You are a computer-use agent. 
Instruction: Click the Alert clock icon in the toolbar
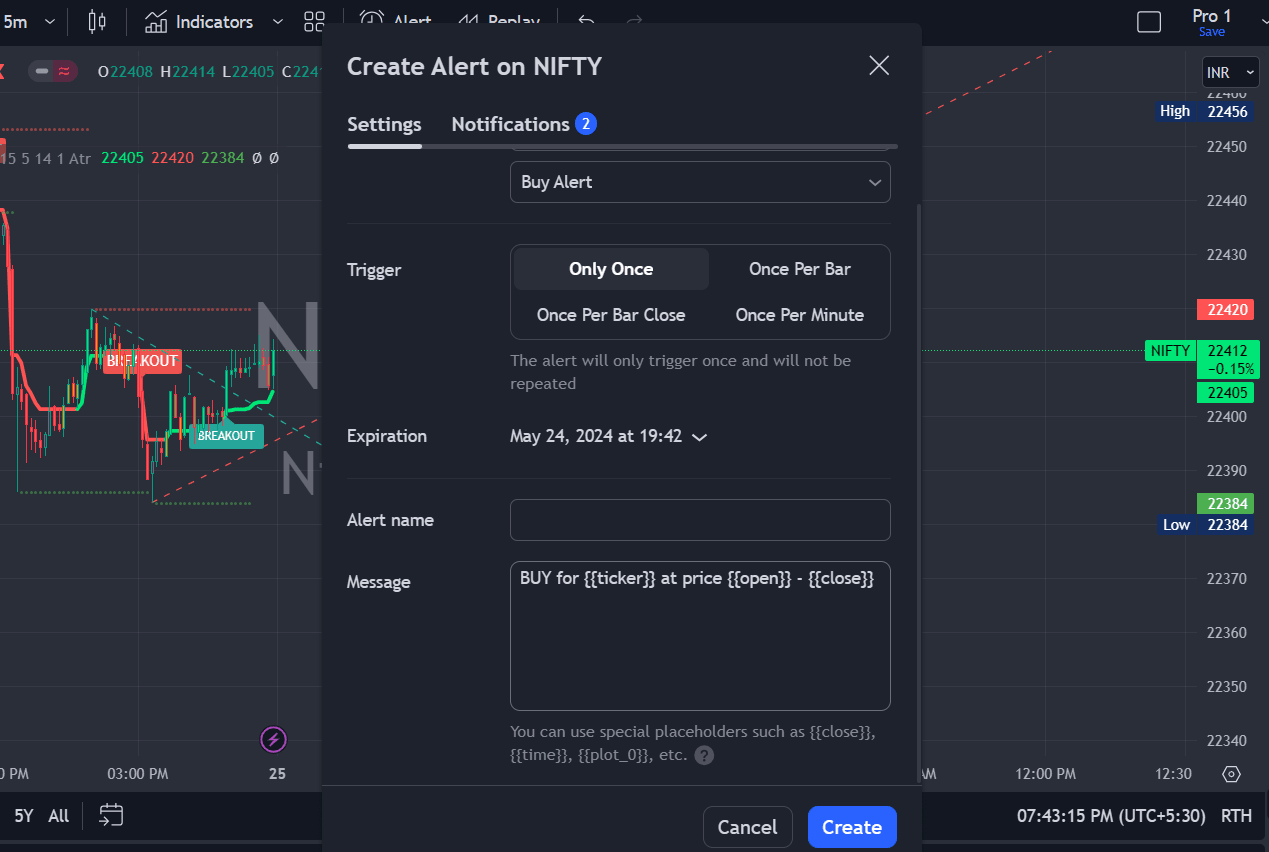point(371,20)
